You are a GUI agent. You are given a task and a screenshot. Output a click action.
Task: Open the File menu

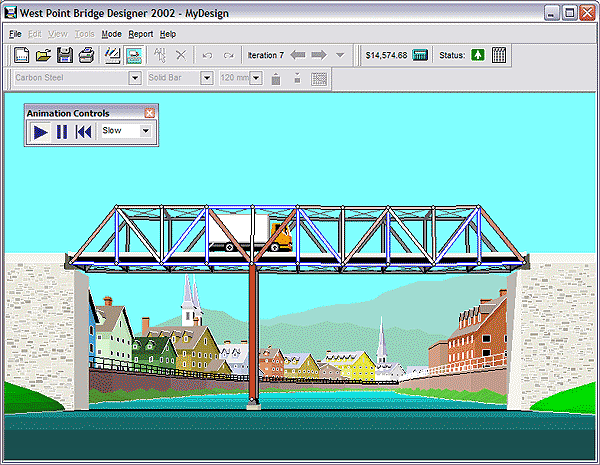tap(15, 34)
